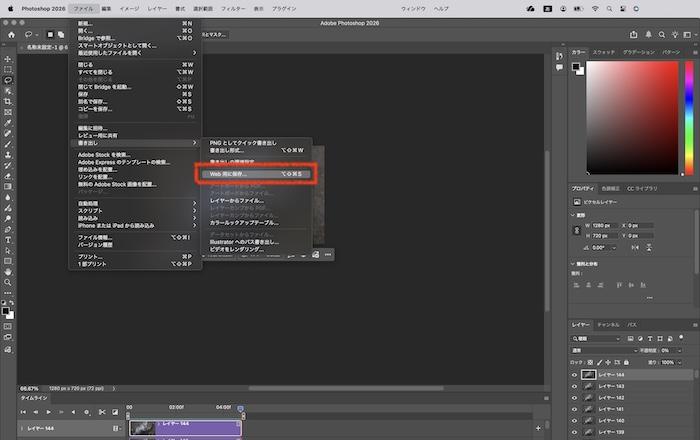Image resolution: width=700 pixels, height=440 pixels.
Task: Open the rotation angle dropdown in Properties
Action: [x=614, y=248]
